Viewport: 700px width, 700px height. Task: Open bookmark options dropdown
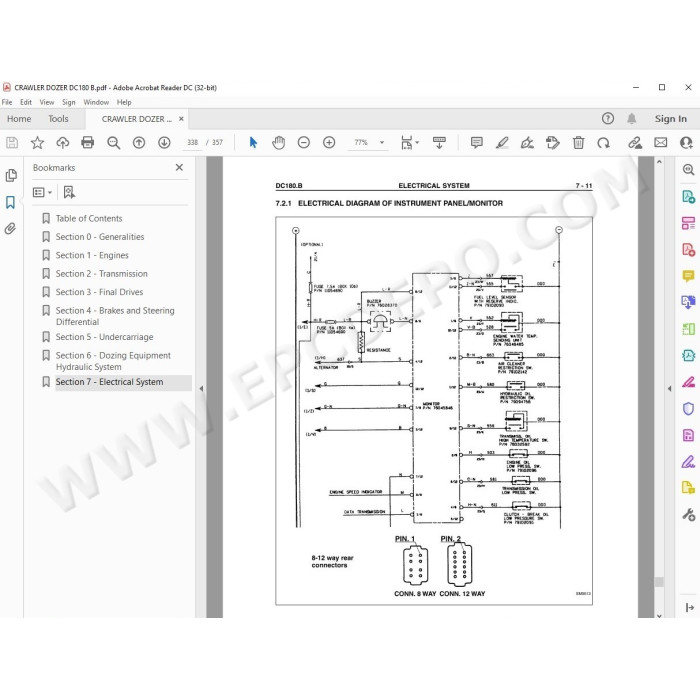coord(42,192)
